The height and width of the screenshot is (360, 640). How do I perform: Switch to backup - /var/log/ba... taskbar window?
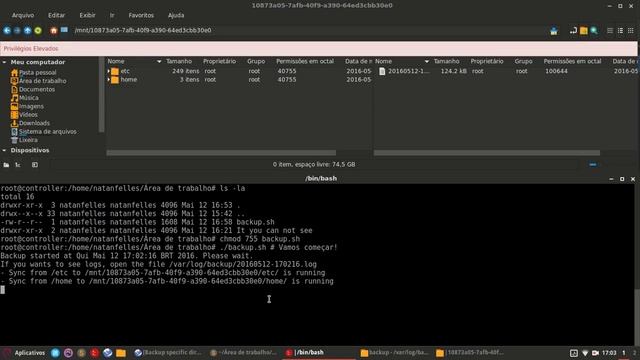(394, 353)
